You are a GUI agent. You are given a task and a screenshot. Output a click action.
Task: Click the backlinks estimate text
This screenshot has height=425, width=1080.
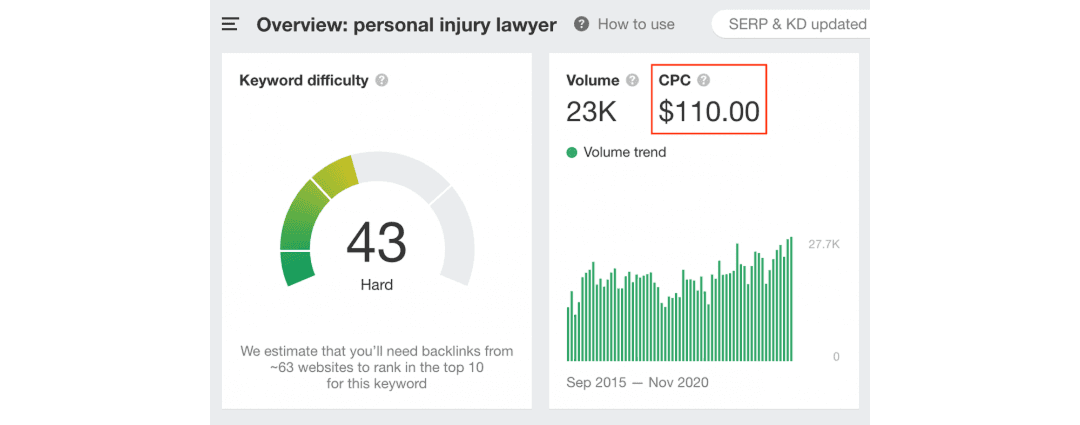[376, 367]
